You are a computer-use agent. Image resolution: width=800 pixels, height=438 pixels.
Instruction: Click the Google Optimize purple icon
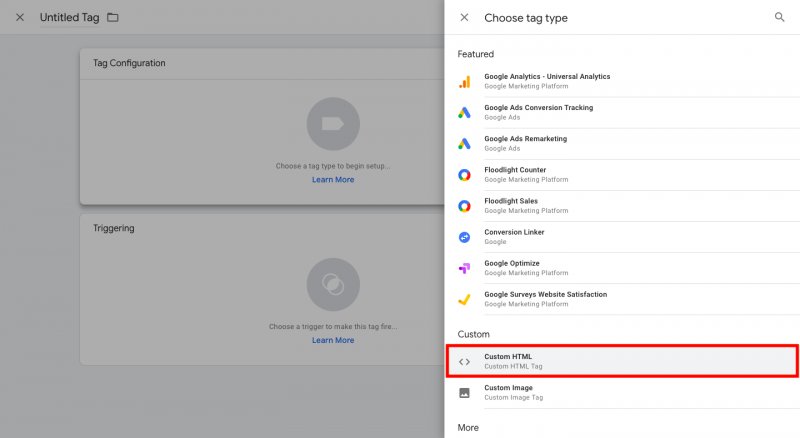click(x=464, y=268)
